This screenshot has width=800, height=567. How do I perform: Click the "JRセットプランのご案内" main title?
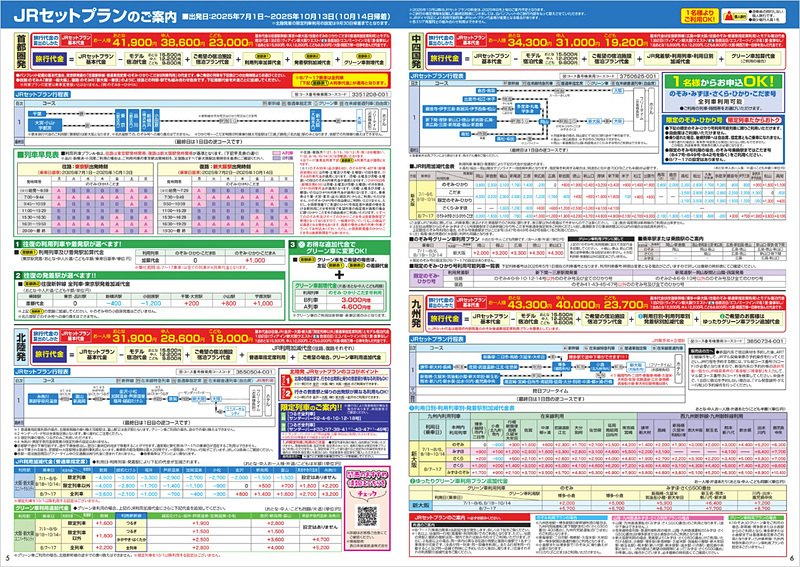point(95,15)
